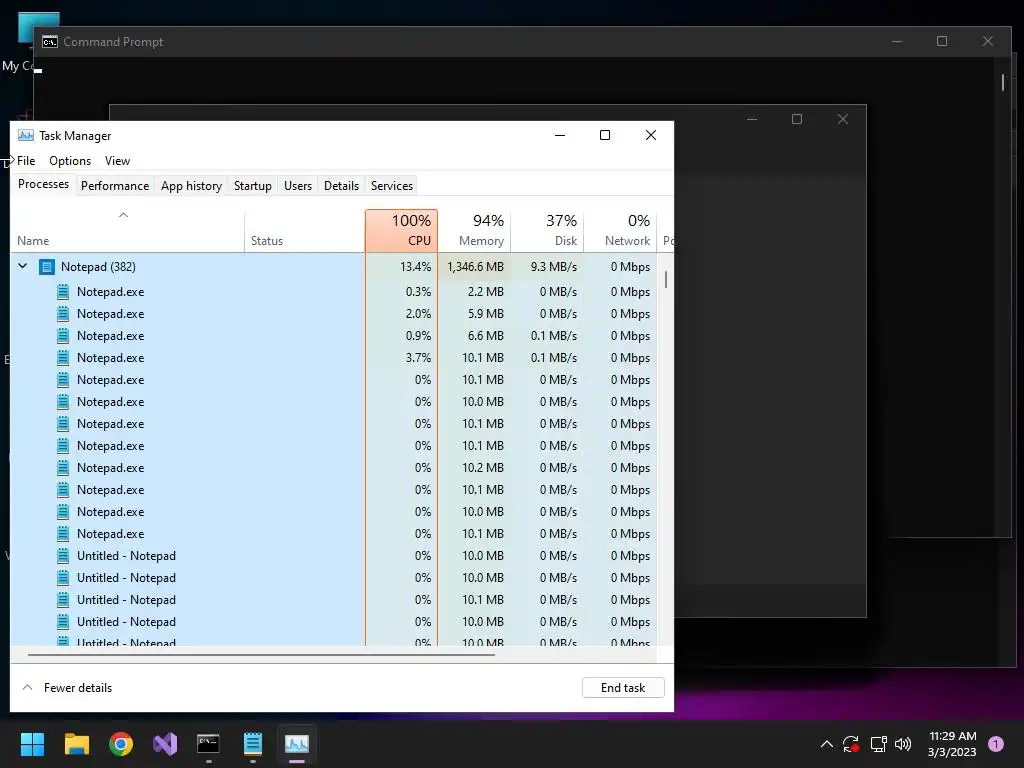Maximize the Task Manager window
Screen dimensions: 1024x768
605,135
